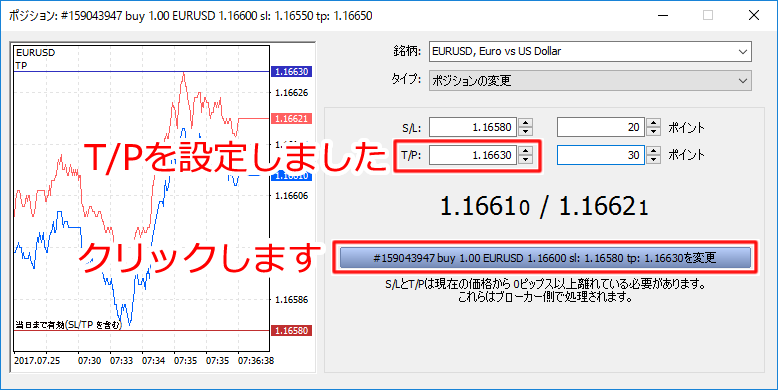
Task: Click the price axis label 1.16626
Action: [x=292, y=93]
